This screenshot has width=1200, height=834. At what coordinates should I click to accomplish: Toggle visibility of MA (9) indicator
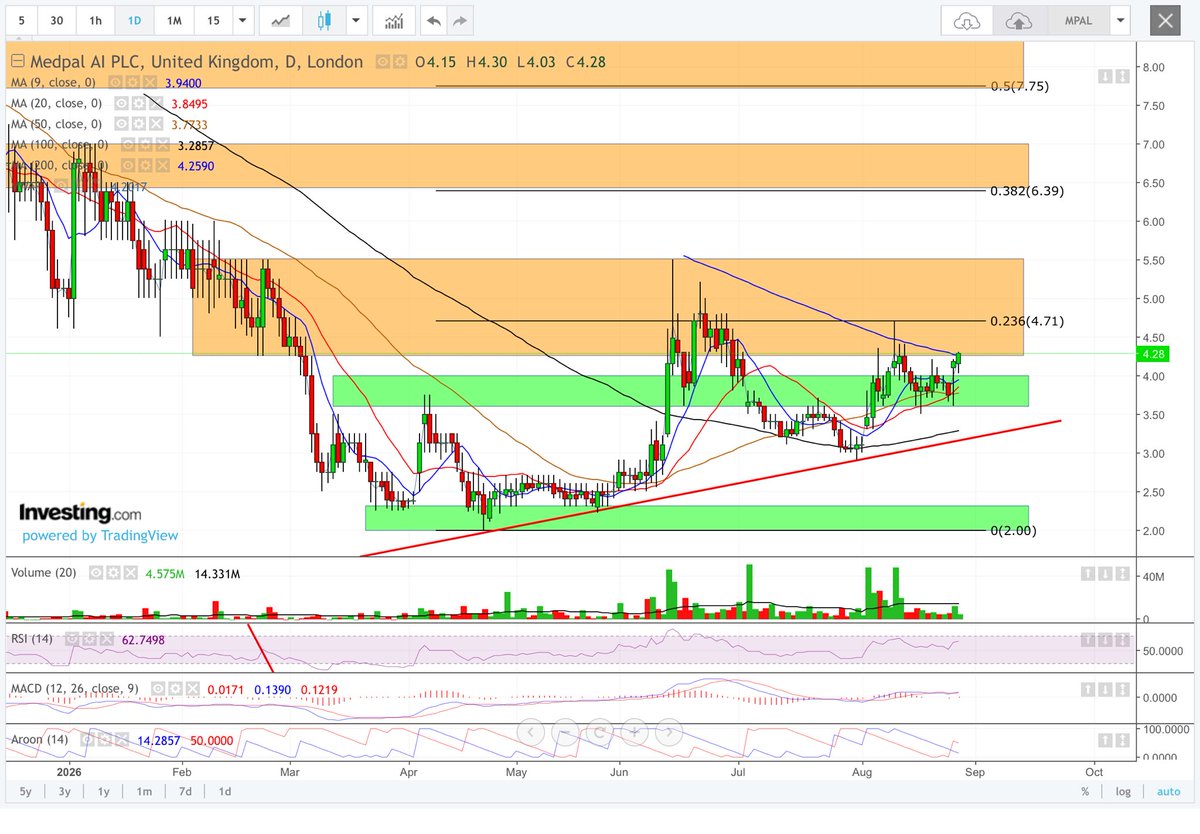click(116, 82)
